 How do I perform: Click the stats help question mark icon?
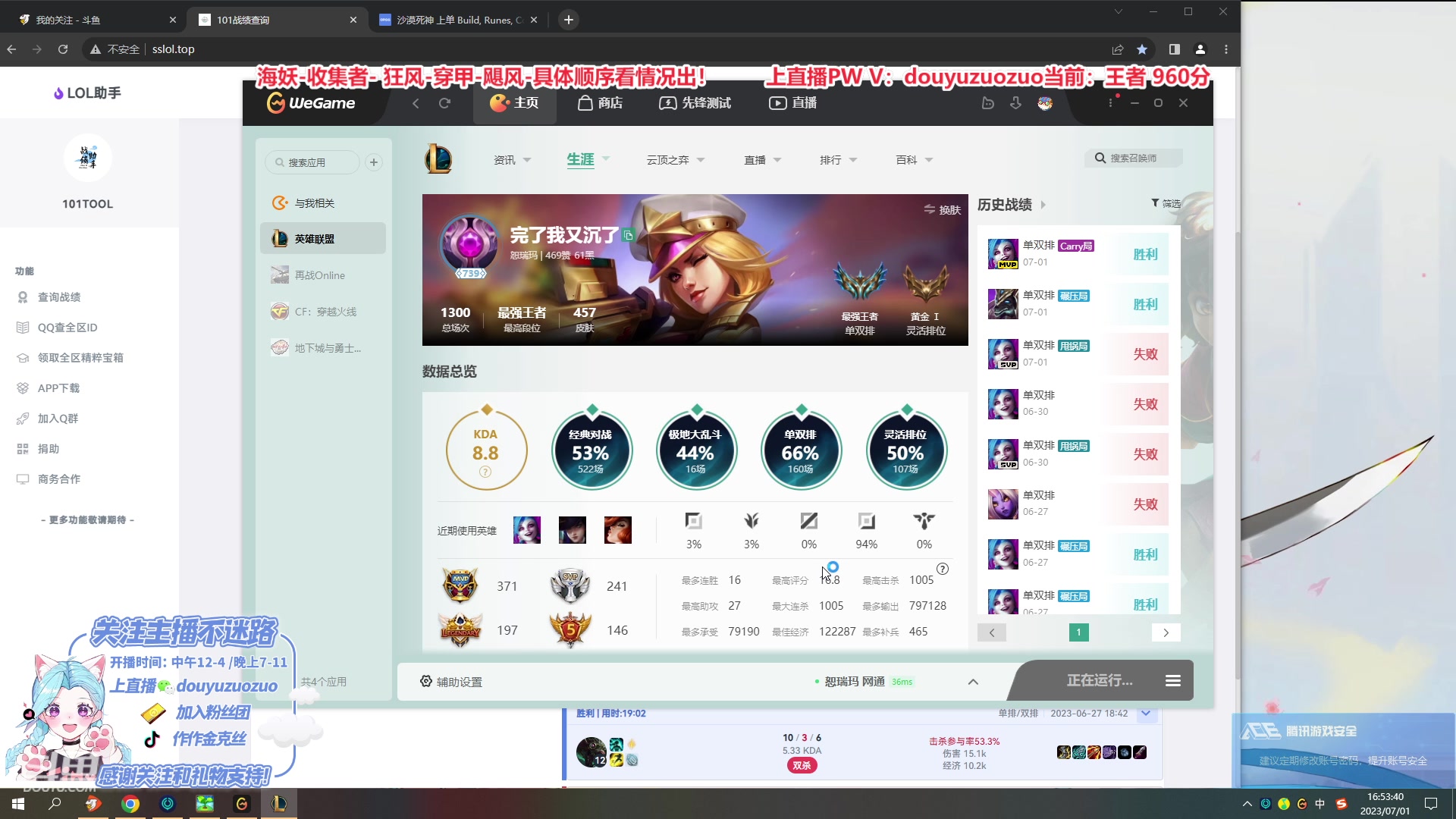click(x=943, y=569)
